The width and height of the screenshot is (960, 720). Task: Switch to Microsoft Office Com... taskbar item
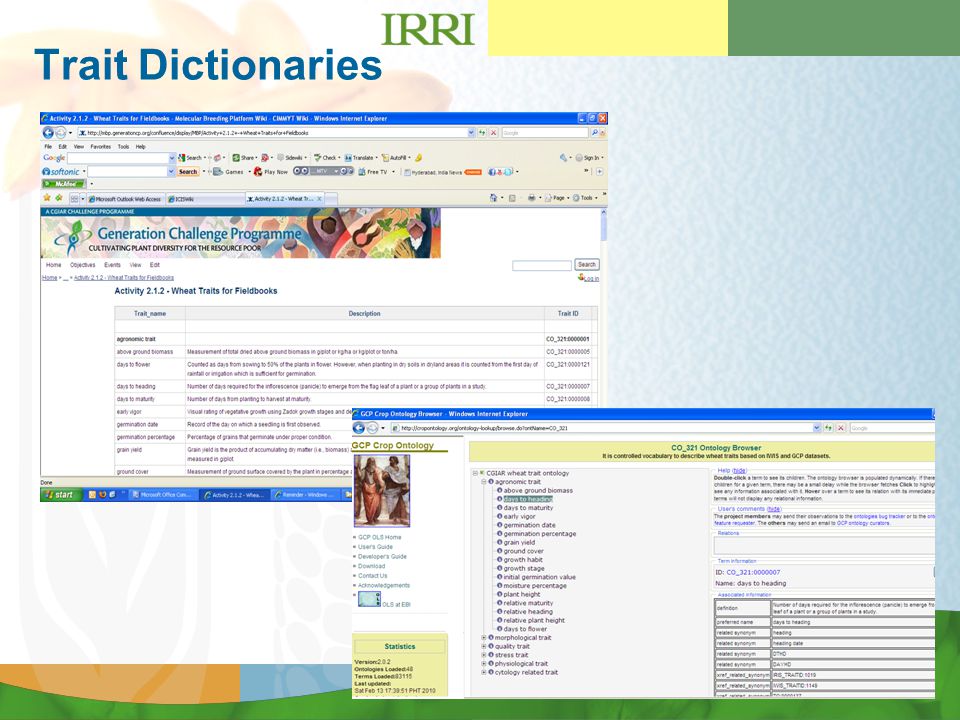click(162, 495)
